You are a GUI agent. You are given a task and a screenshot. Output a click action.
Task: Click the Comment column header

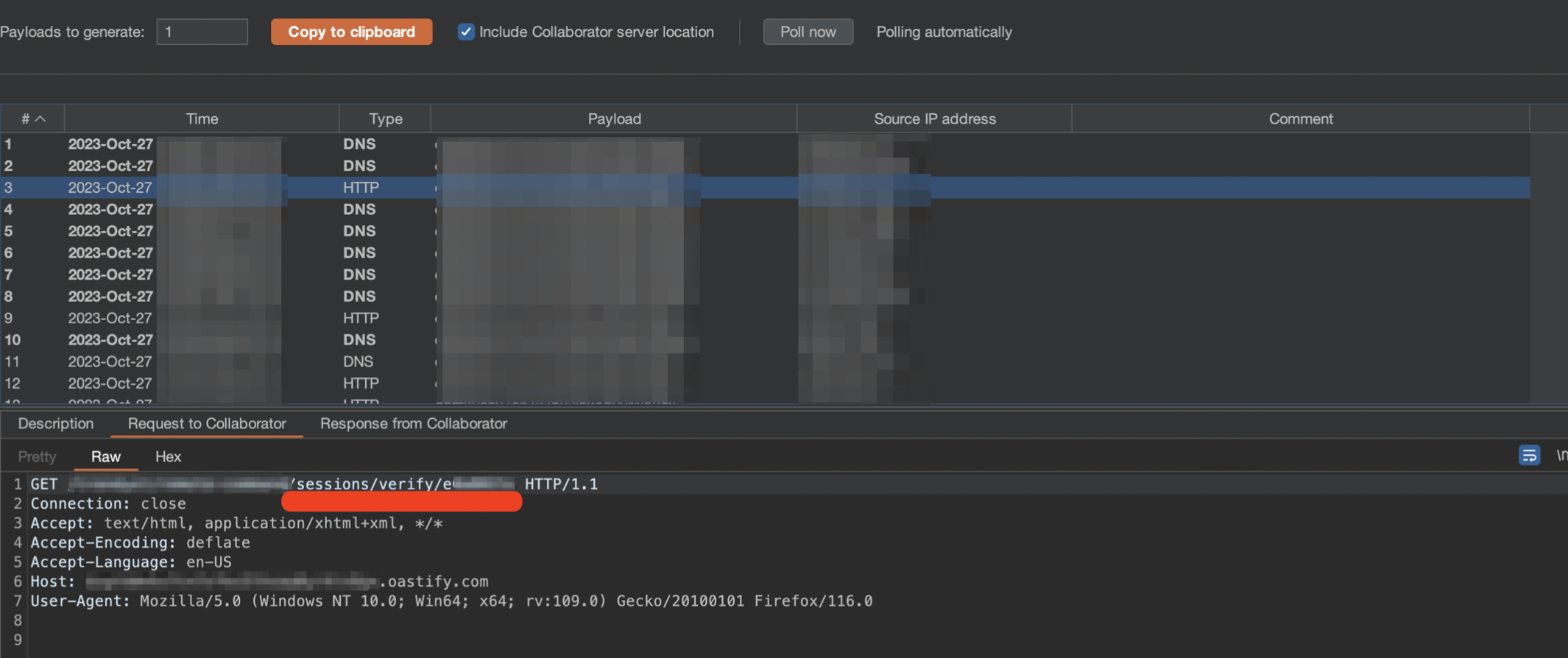(x=1300, y=118)
